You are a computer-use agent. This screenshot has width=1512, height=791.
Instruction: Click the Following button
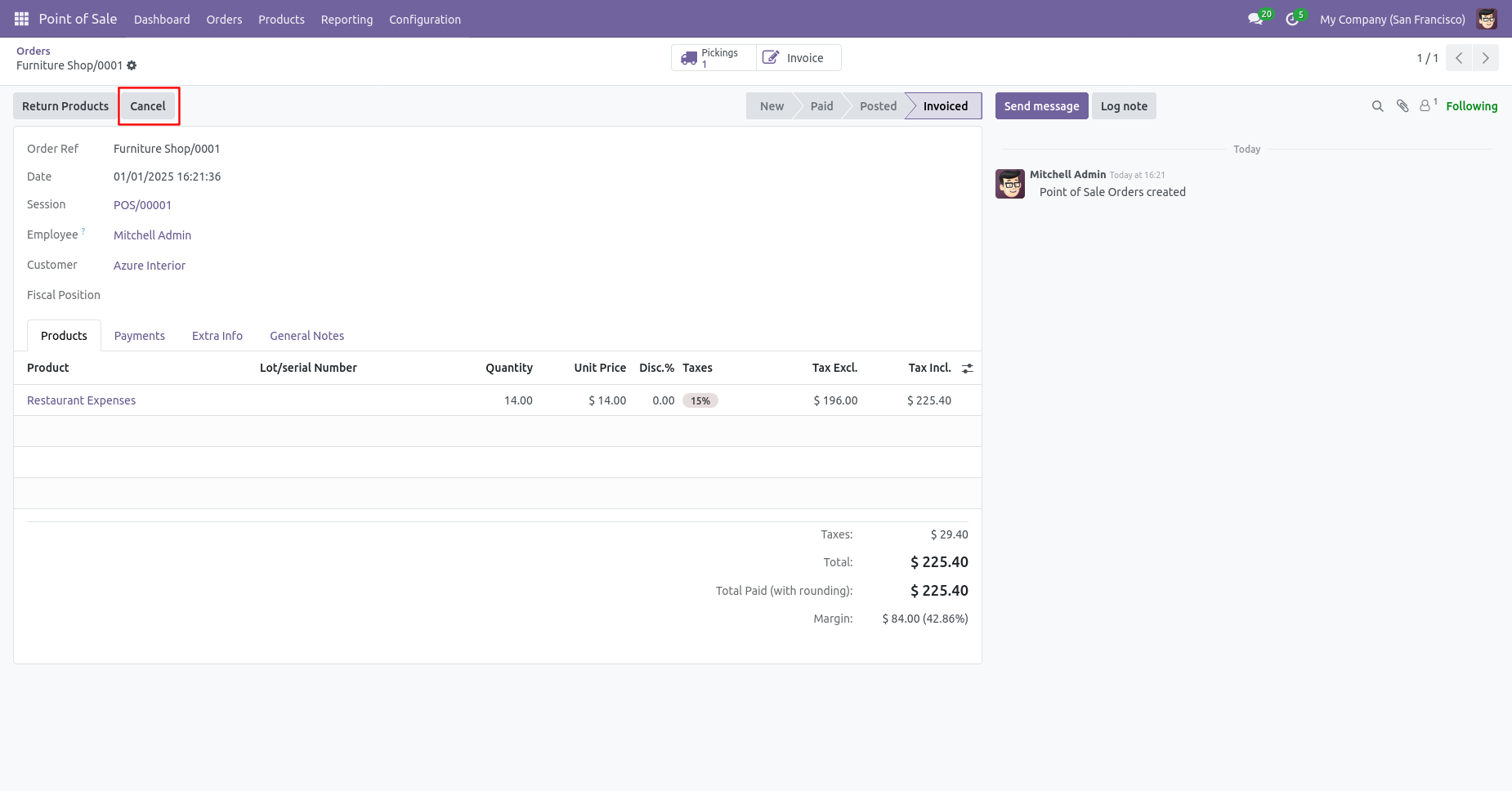point(1471,106)
